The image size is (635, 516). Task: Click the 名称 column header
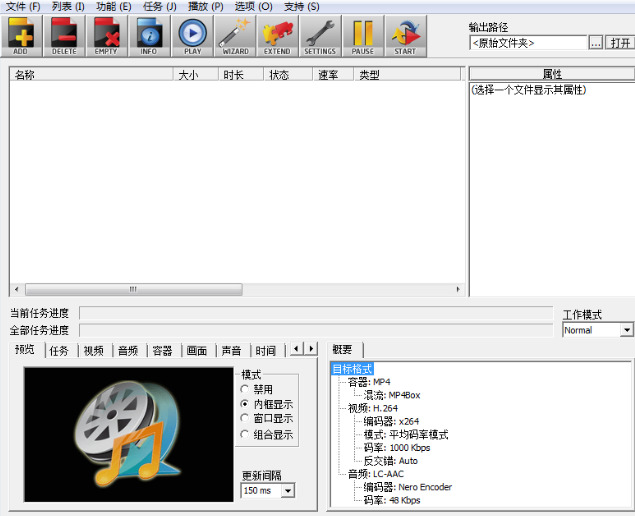[92, 75]
